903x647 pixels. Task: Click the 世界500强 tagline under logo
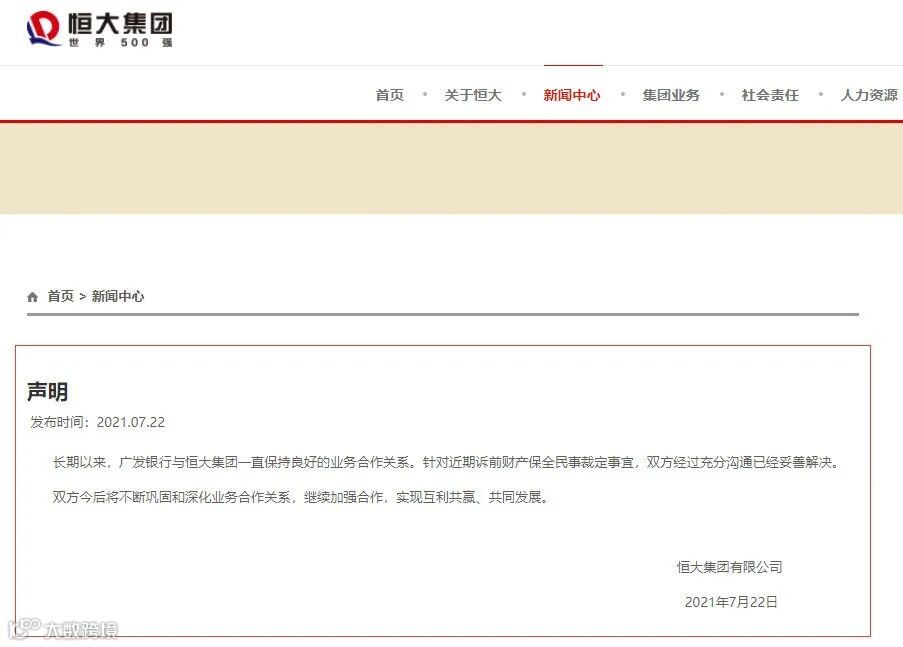coord(120,43)
